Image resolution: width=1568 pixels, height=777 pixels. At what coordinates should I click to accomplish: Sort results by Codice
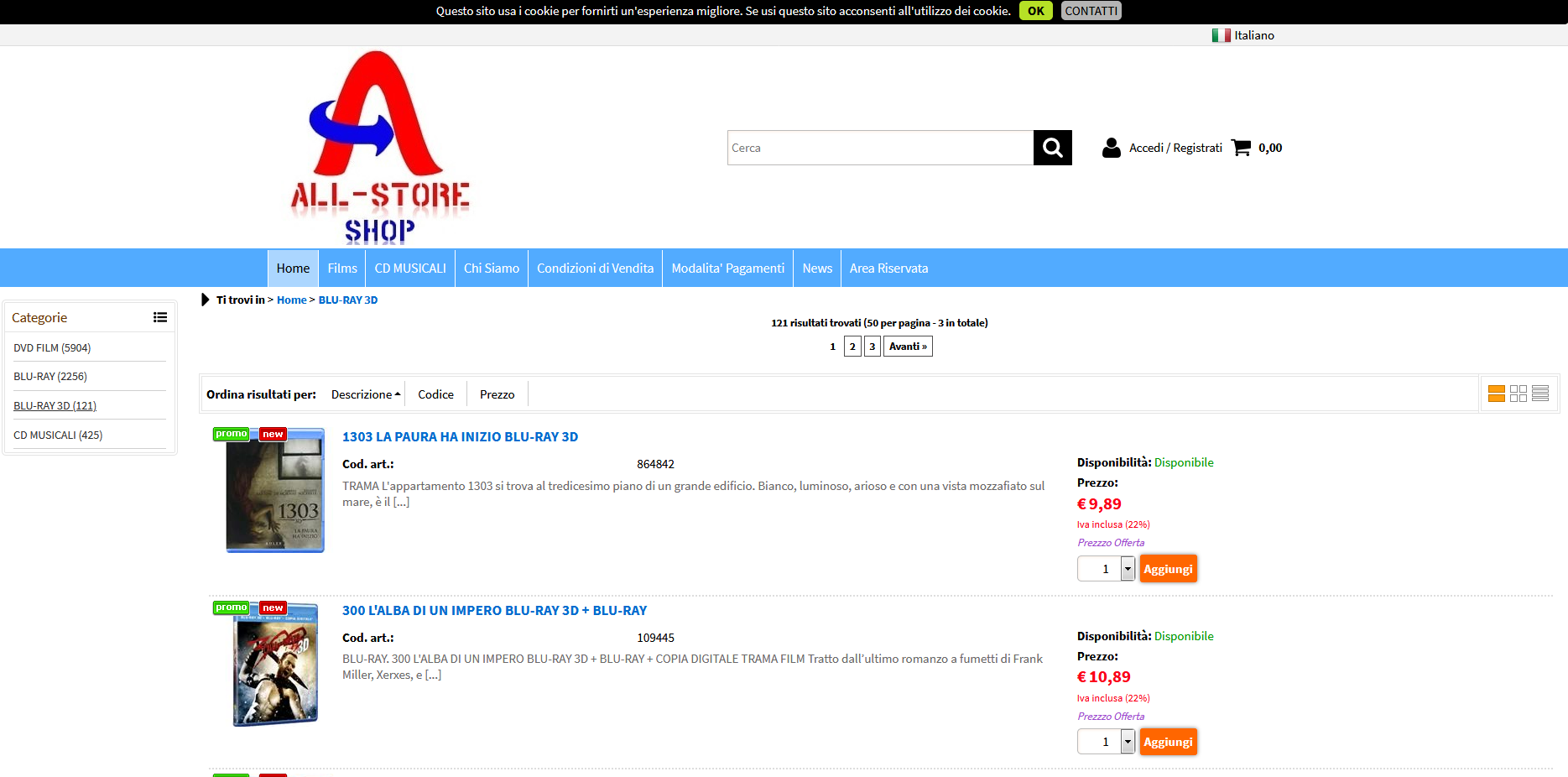[x=435, y=394]
